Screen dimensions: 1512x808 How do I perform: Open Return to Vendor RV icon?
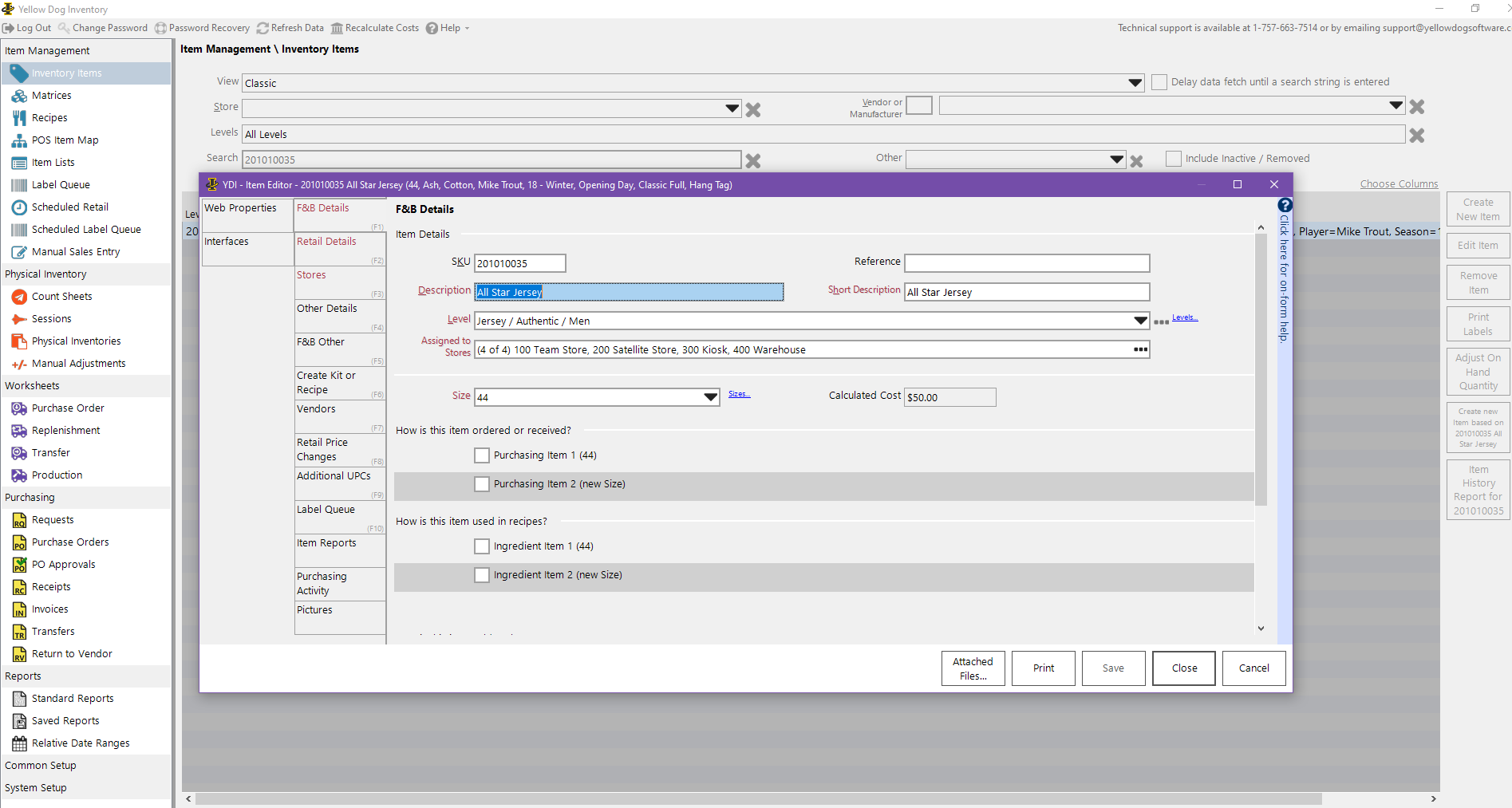click(x=19, y=653)
